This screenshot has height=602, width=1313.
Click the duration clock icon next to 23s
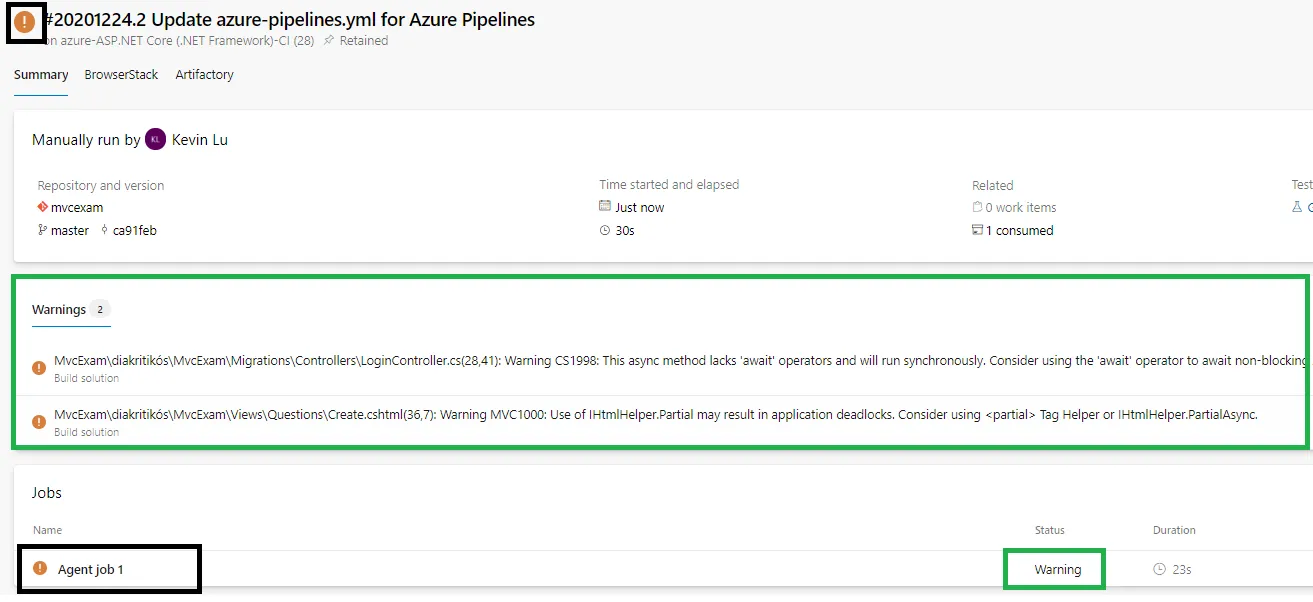(1160, 569)
